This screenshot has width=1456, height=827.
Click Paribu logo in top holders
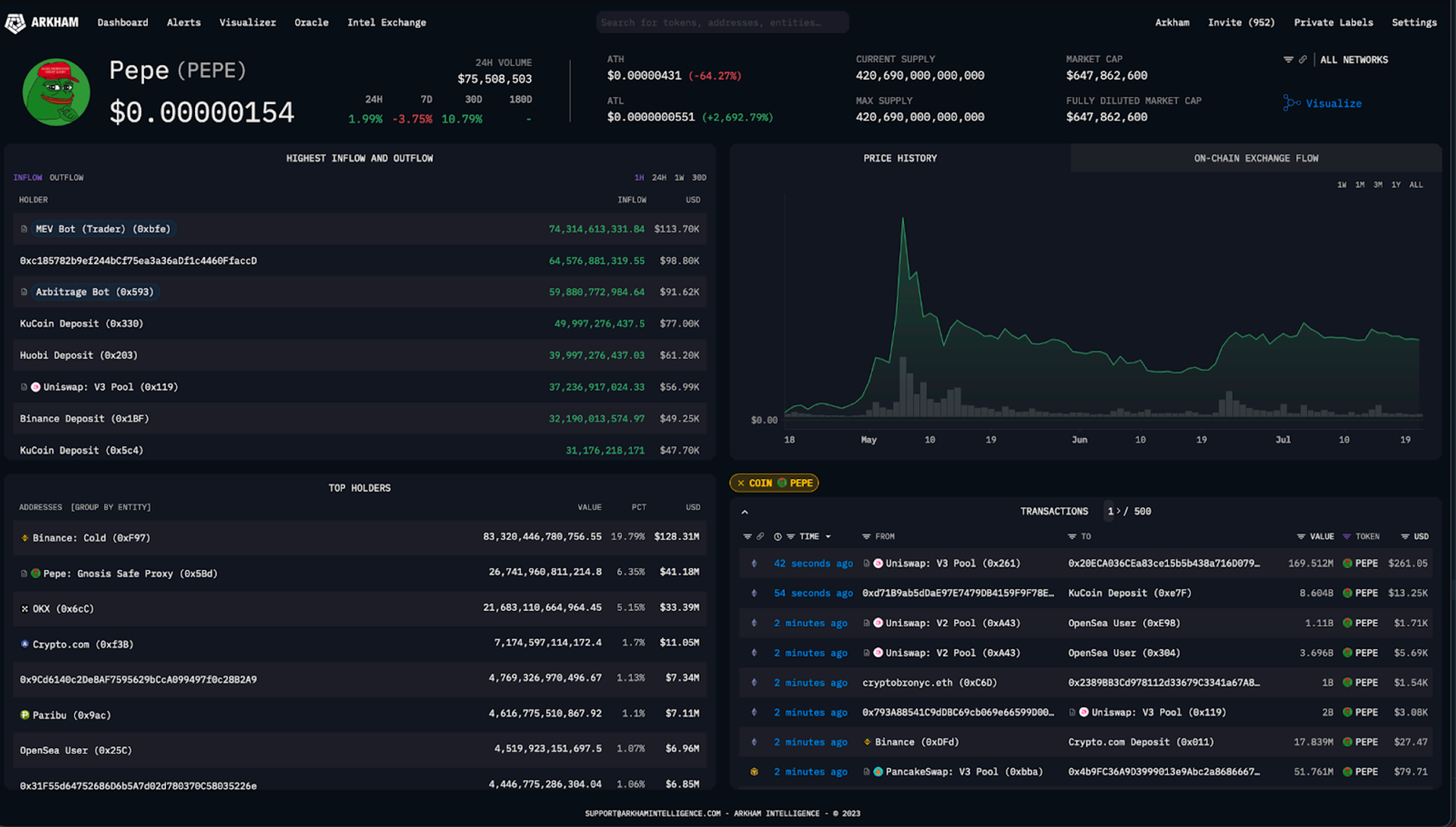[x=25, y=716]
